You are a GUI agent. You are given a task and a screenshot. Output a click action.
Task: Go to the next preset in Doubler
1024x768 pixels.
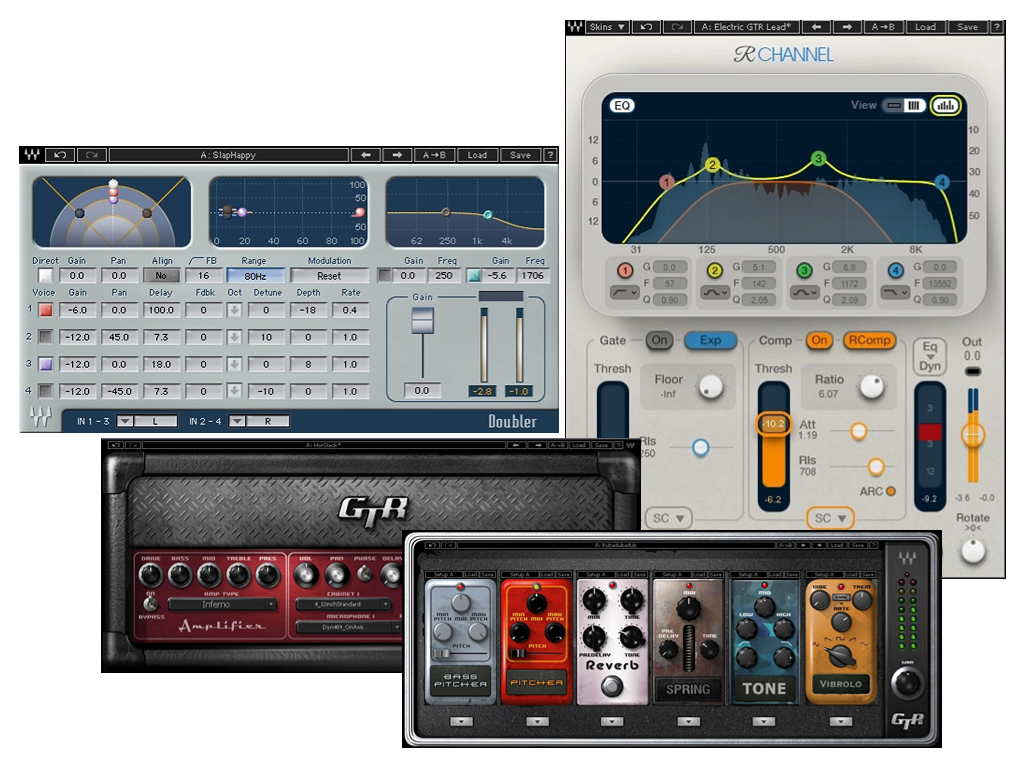pyautogui.click(x=397, y=155)
